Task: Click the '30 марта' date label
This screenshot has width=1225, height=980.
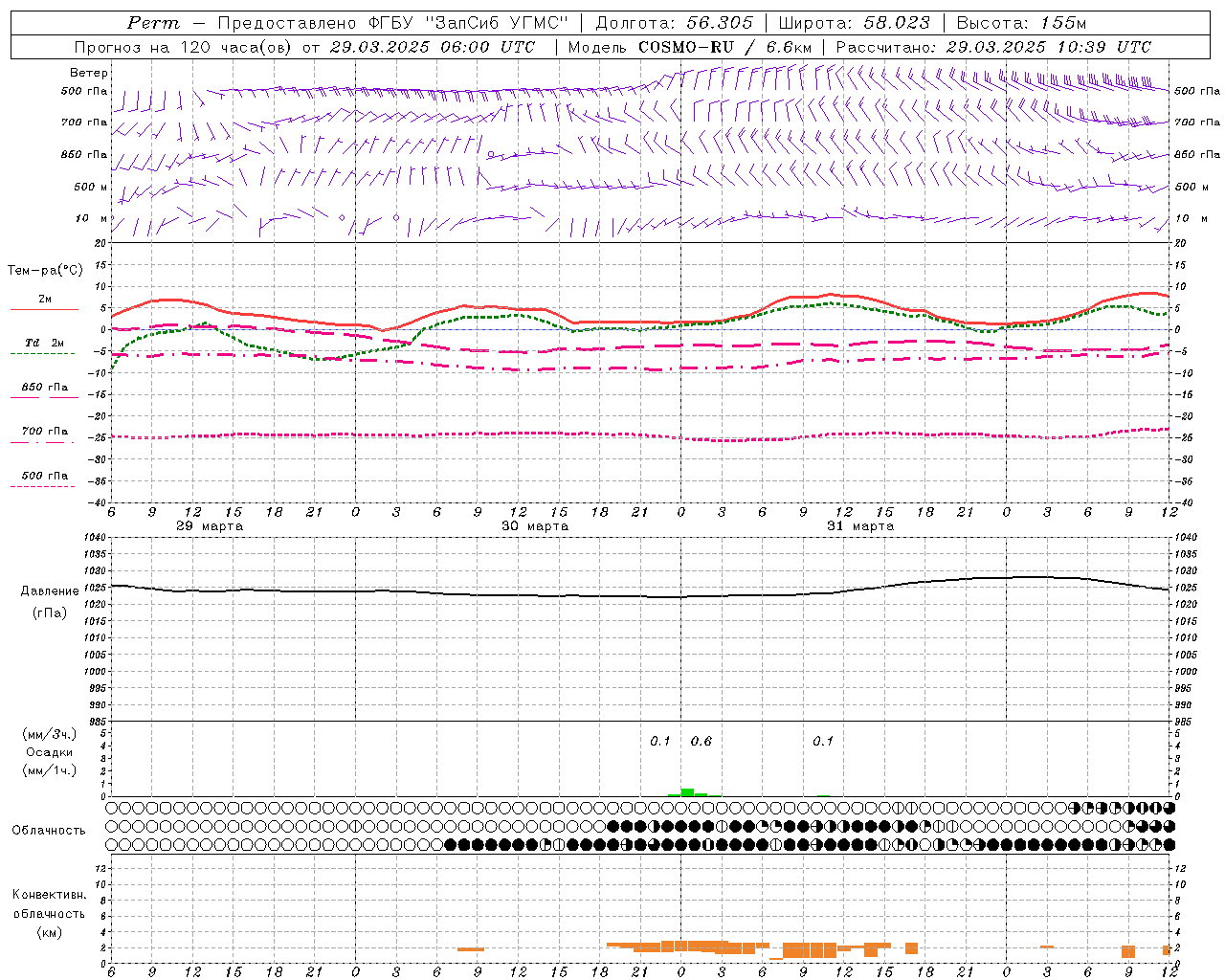Action: click(x=535, y=526)
